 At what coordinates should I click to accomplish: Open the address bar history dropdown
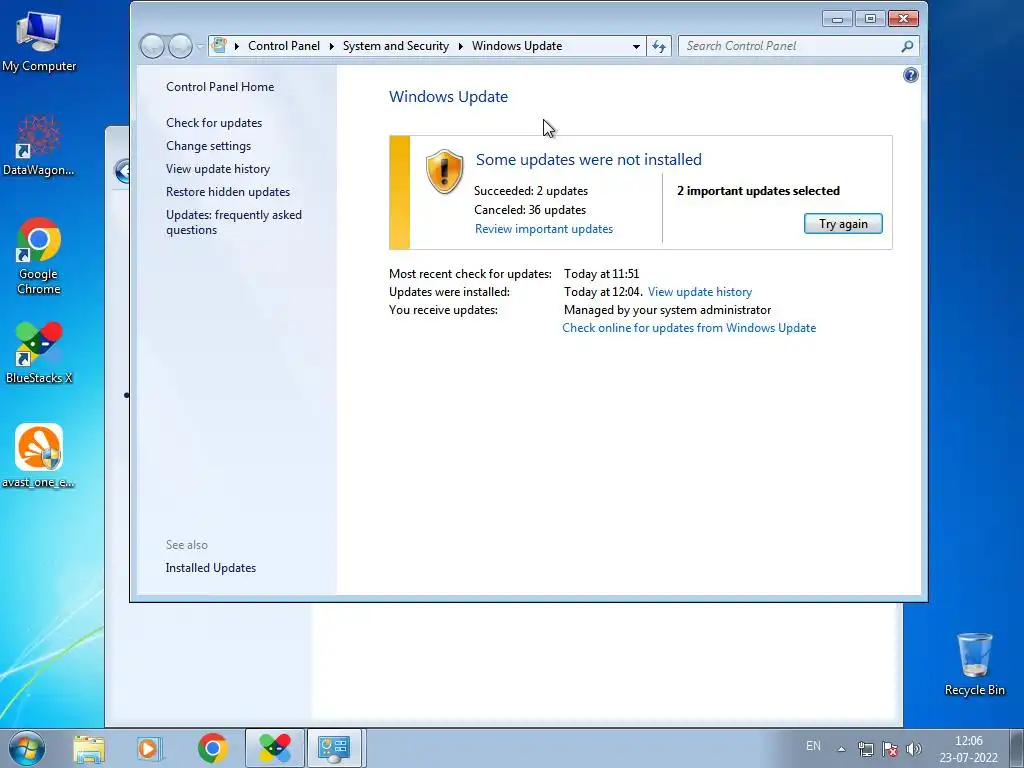636,46
